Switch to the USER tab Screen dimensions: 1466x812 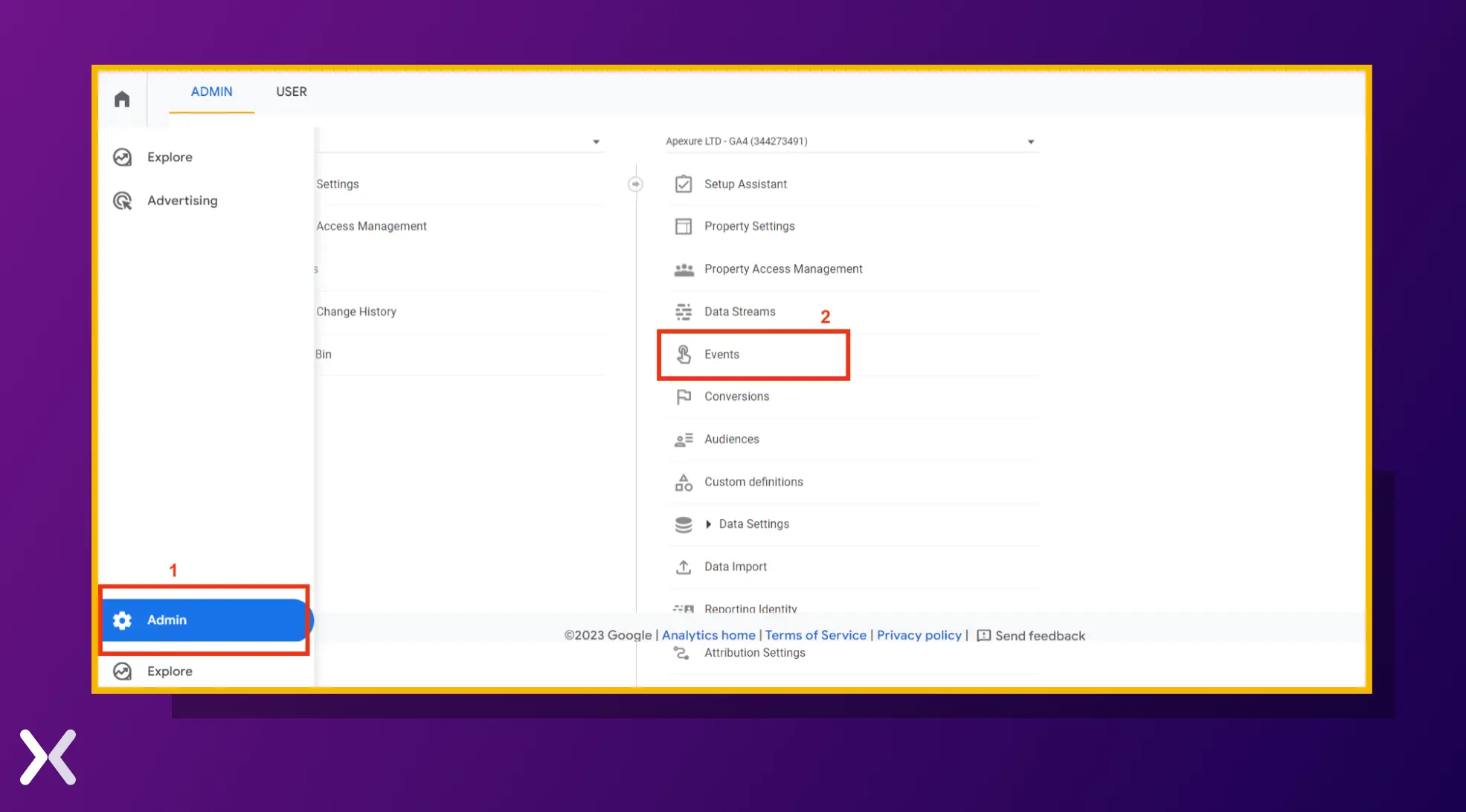click(292, 91)
